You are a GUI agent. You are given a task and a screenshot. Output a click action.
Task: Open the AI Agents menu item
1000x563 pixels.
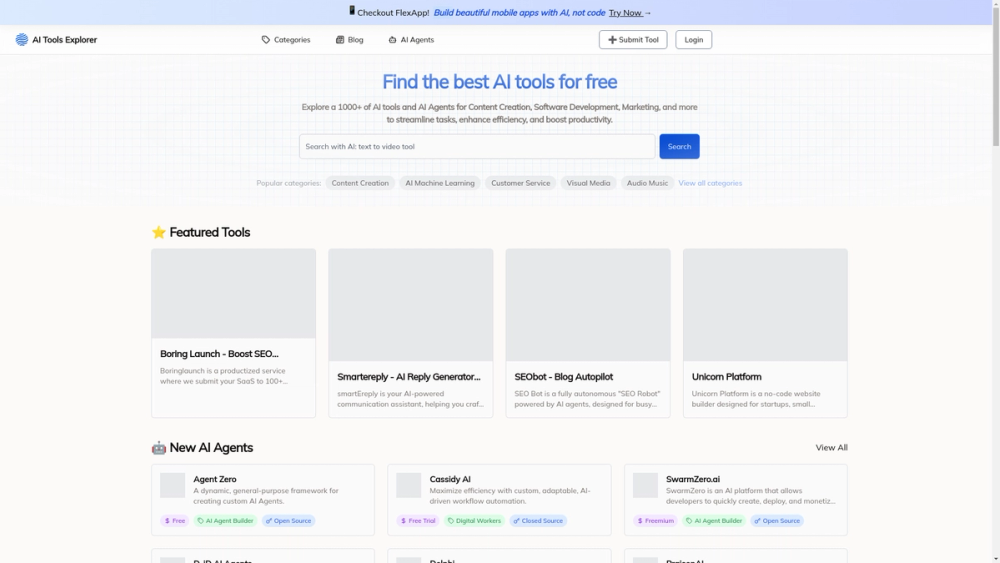[411, 40]
